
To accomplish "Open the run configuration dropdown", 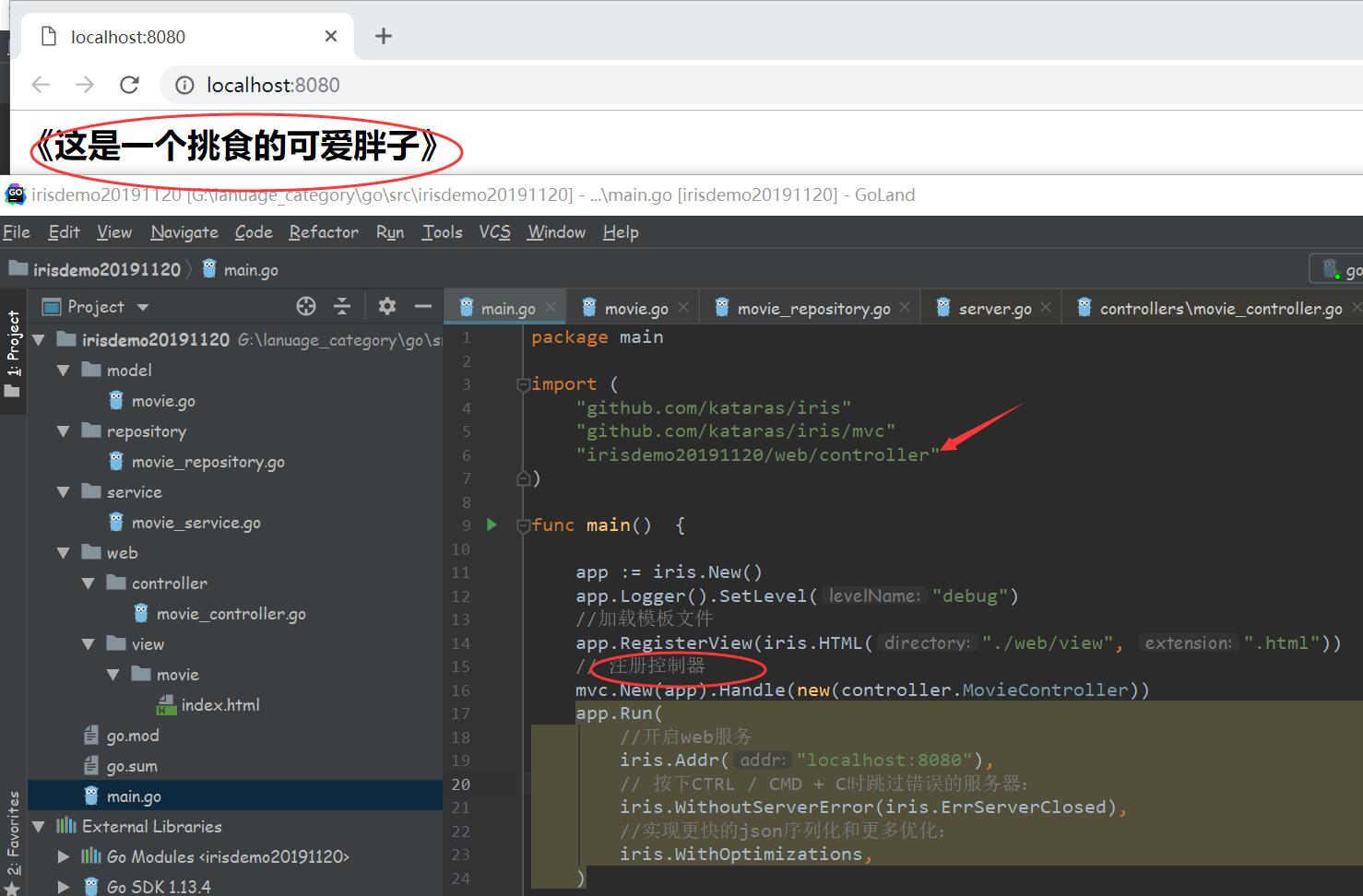I will [1337, 269].
